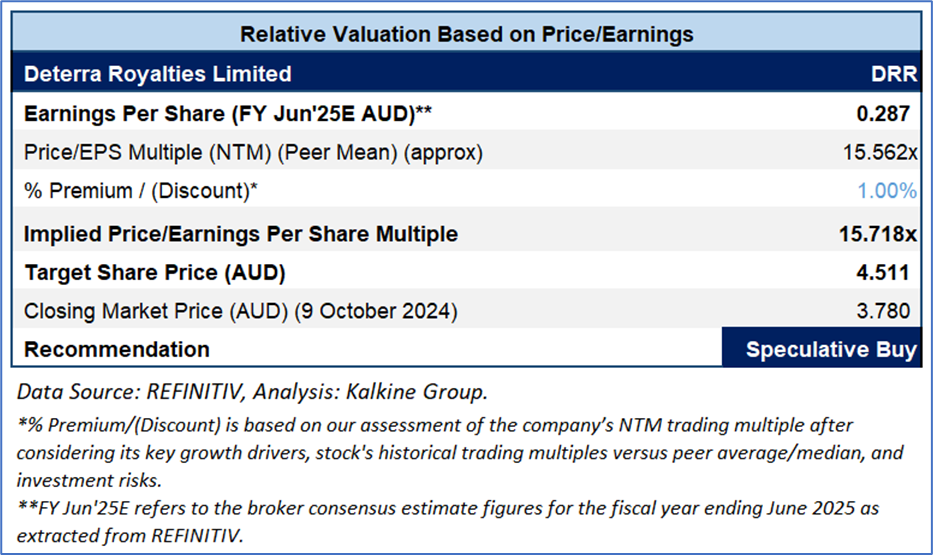
Task: Click the Relative Valuation Based on Price/Earnings title
Action: tap(466, 35)
